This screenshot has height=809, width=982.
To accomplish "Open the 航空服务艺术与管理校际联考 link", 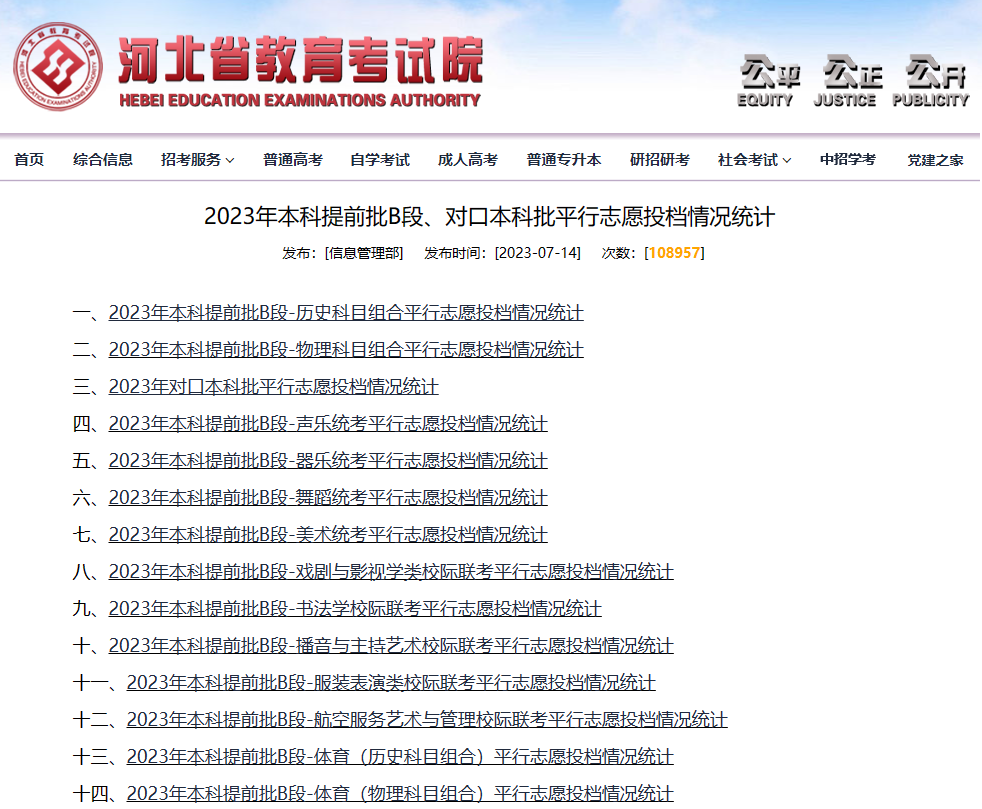I will coord(426,719).
